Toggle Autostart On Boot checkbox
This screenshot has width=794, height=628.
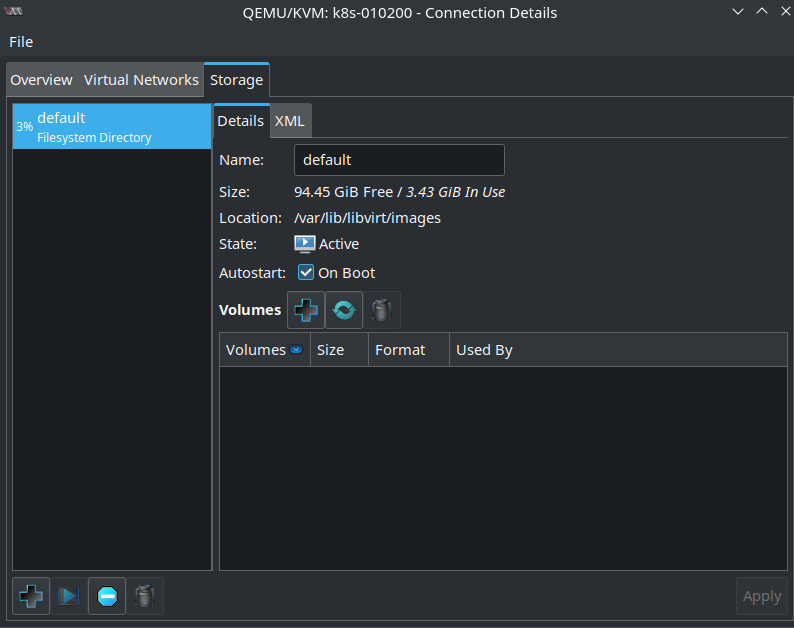click(306, 272)
